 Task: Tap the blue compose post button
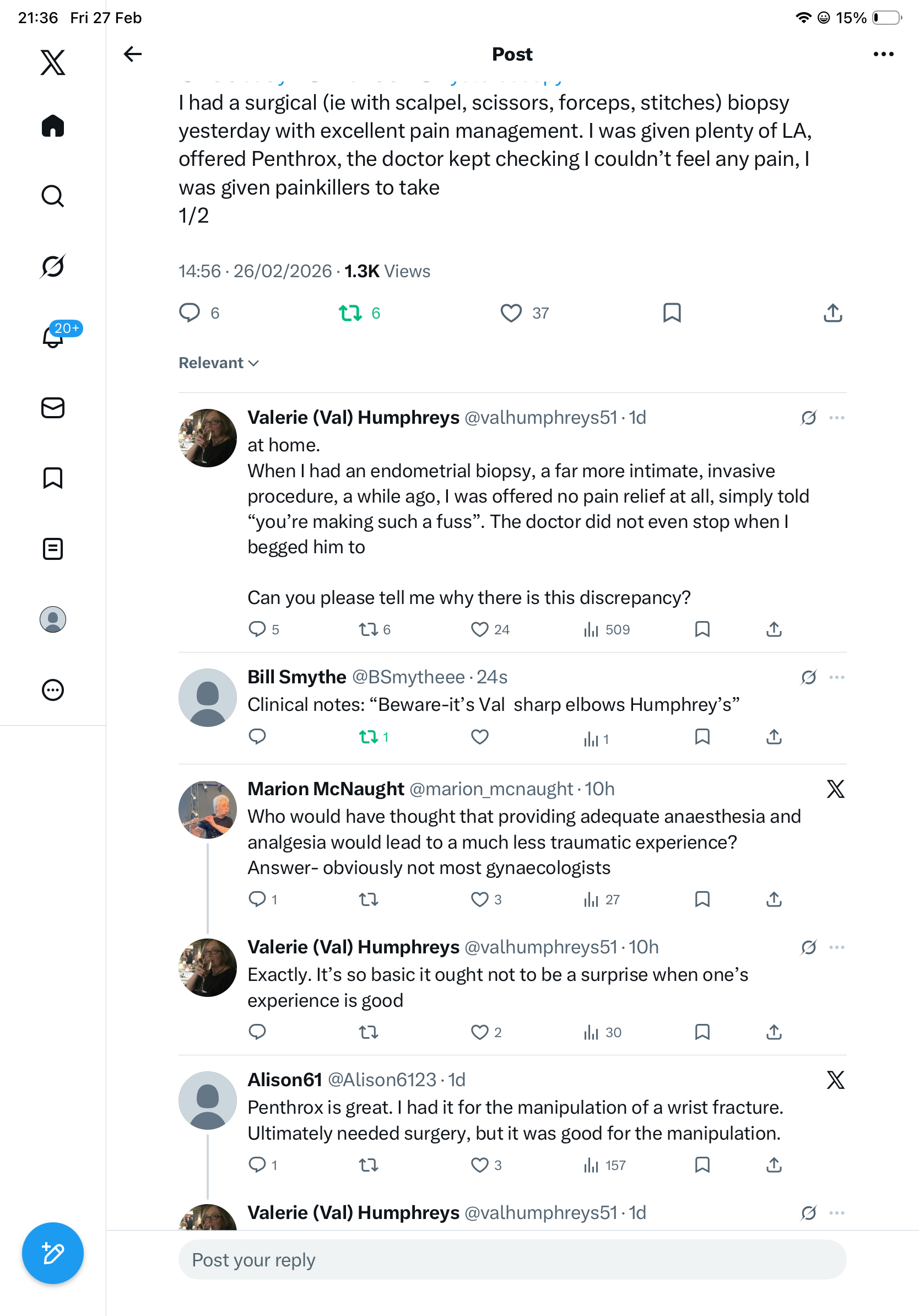point(53,1253)
